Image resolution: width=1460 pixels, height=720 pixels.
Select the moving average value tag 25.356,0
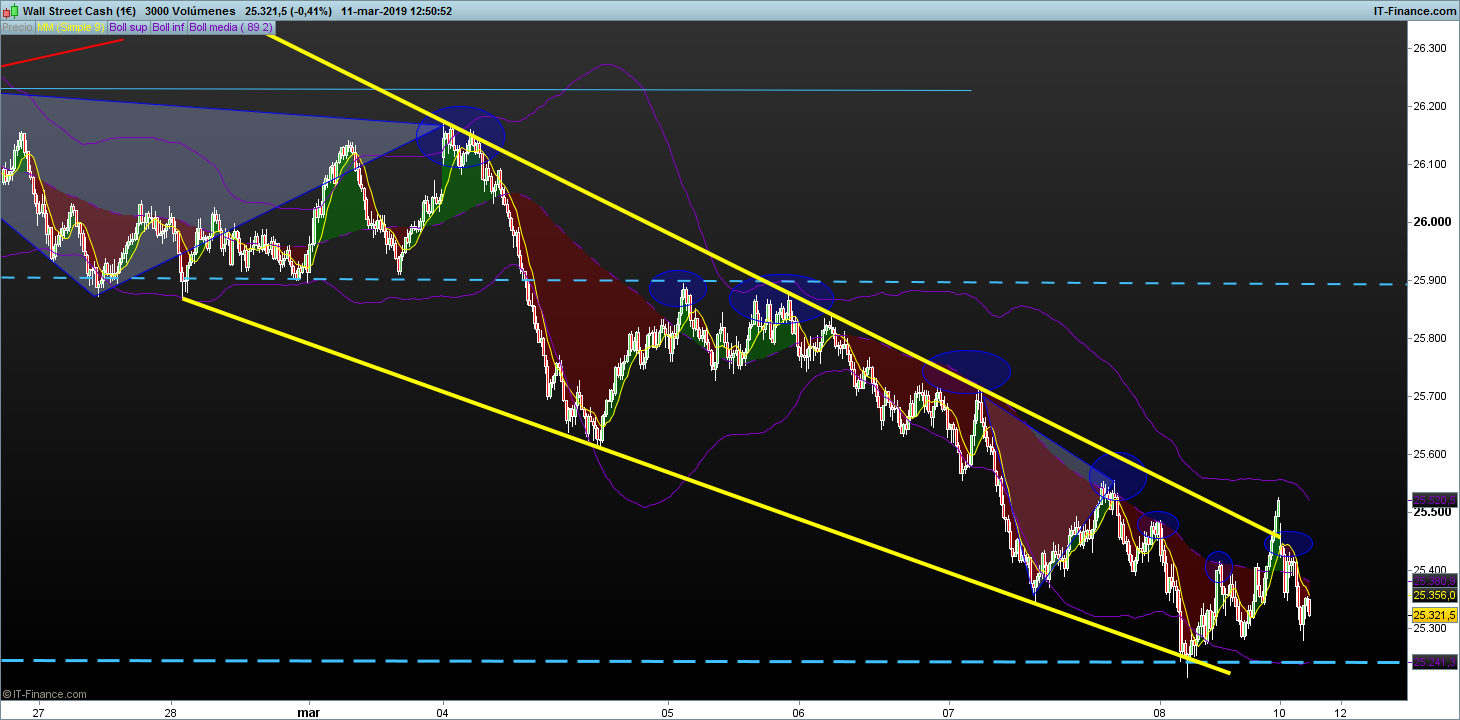coord(1435,595)
